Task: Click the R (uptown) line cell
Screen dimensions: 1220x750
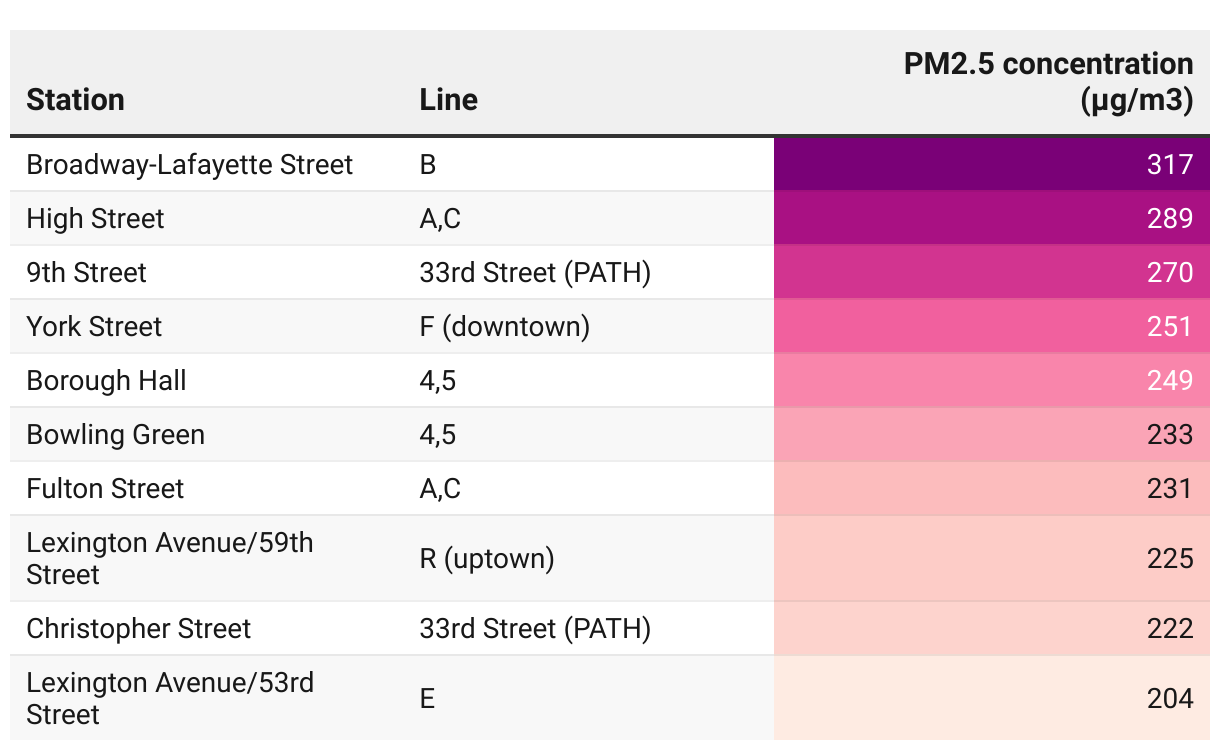Action: [x=487, y=558]
